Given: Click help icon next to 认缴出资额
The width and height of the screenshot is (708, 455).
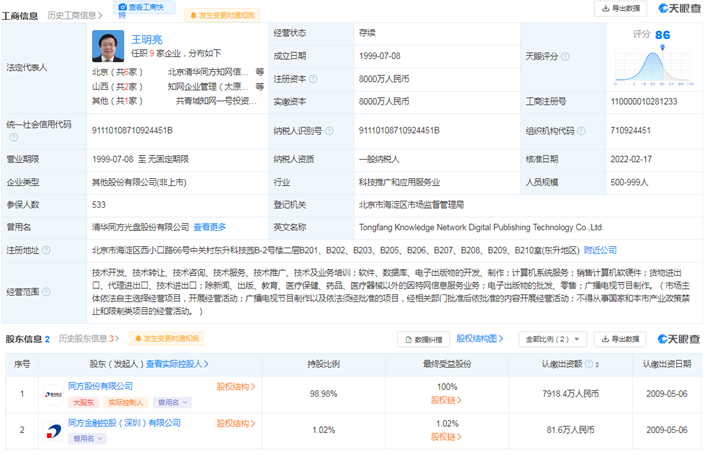Looking at the screenshot, I should [x=589, y=364].
